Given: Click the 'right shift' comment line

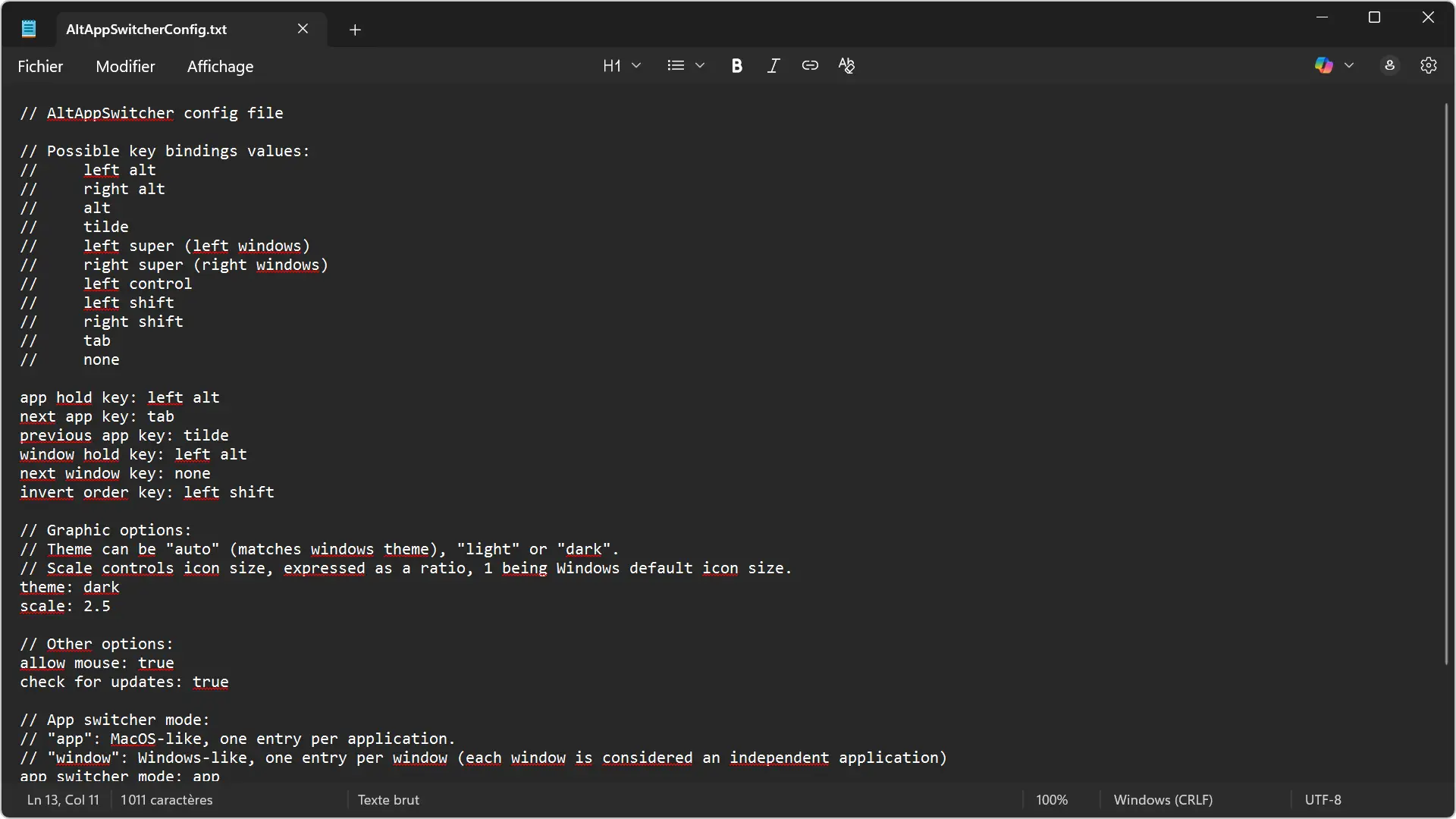Looking at the screenshot, I should [x=102, y=322].
